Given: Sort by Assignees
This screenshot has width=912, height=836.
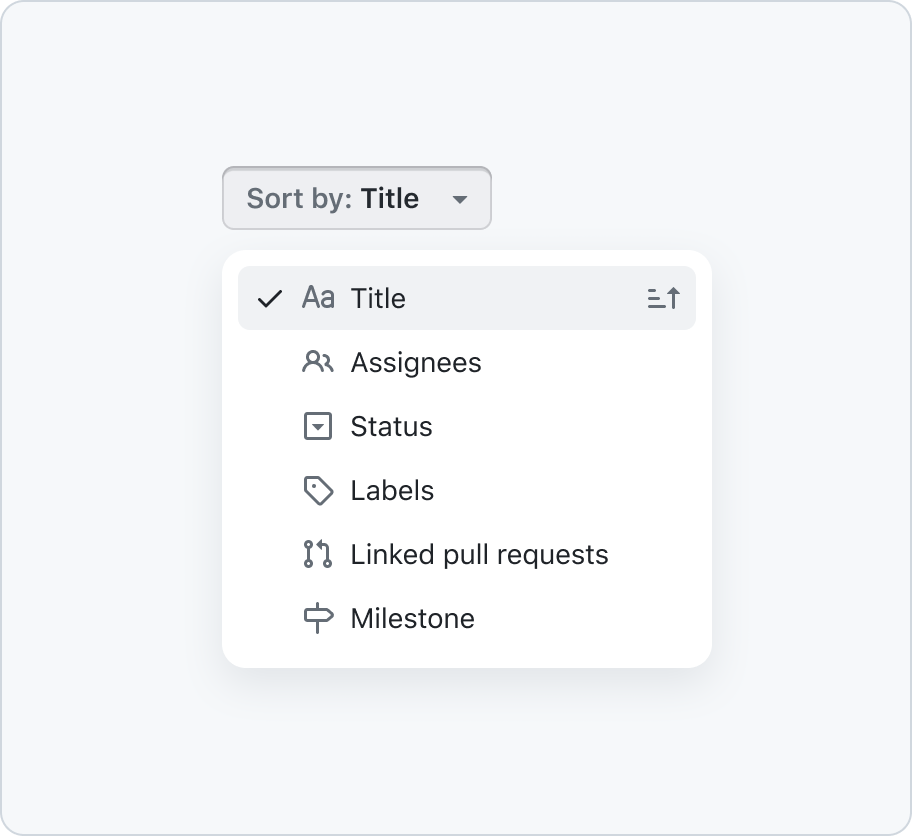Looking at the screenshot, I should click(466, 362).
